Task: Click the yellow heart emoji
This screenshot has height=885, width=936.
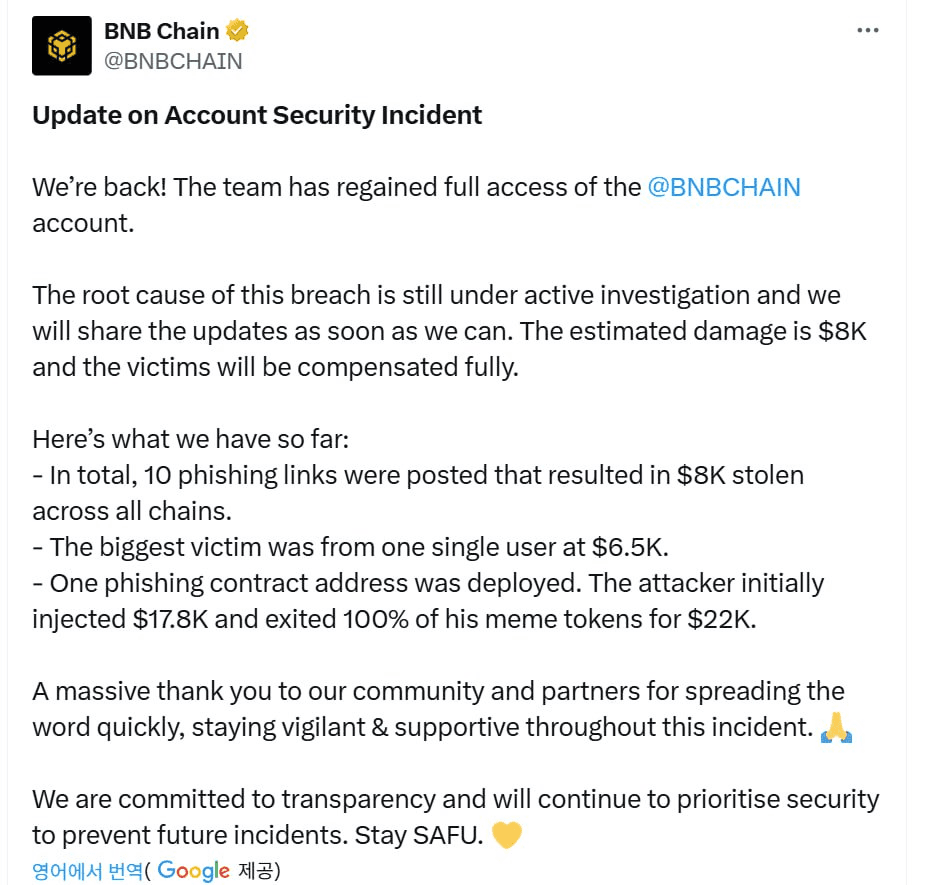Action: click(507, 835)
